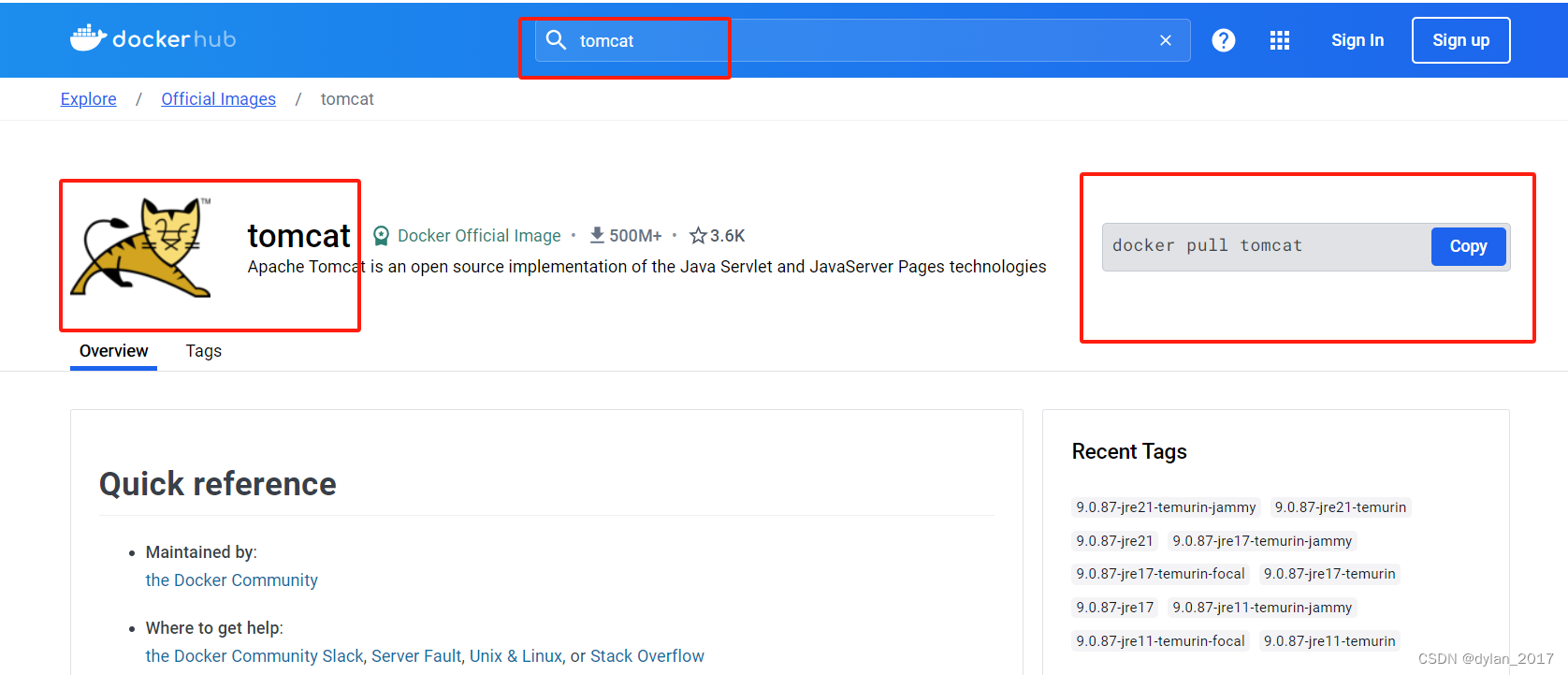
Task: Open the Unix & Linux link
Action: click(515, 656)
